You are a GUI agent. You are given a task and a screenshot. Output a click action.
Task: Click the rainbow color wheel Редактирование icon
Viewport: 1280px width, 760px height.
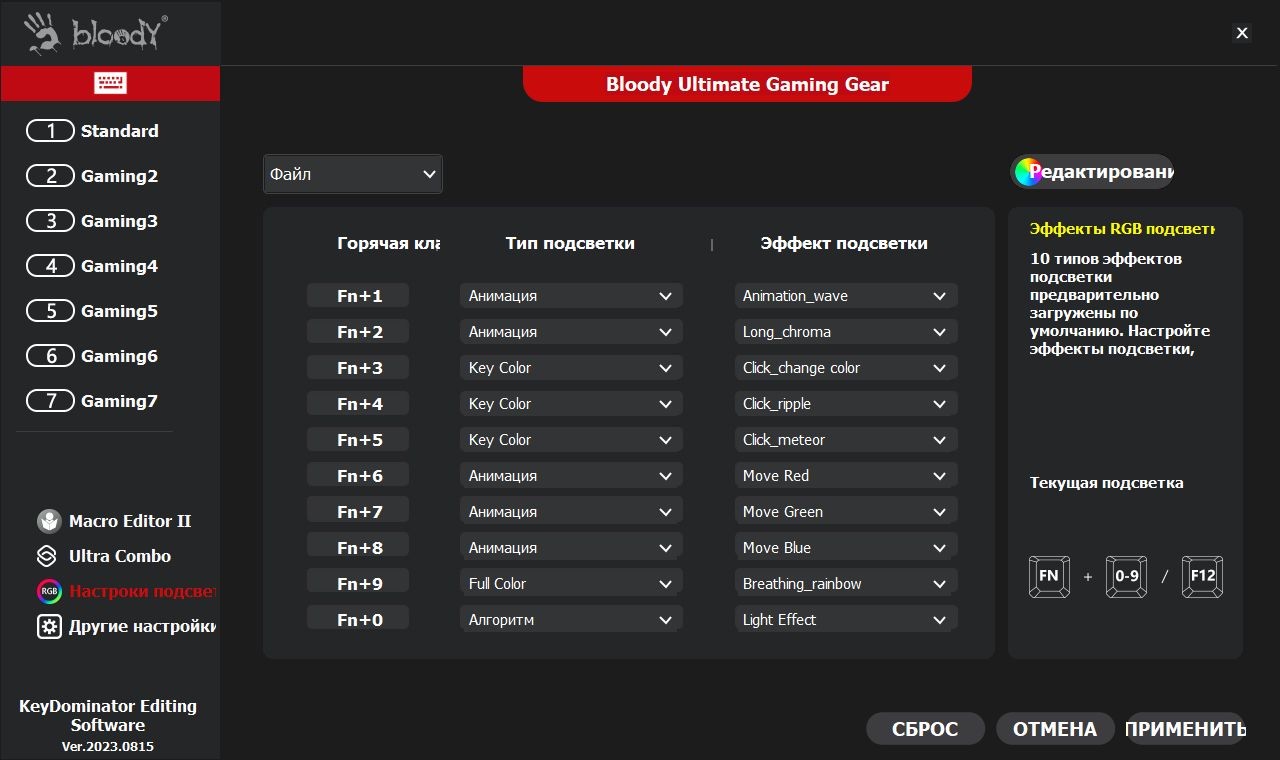1027,172
